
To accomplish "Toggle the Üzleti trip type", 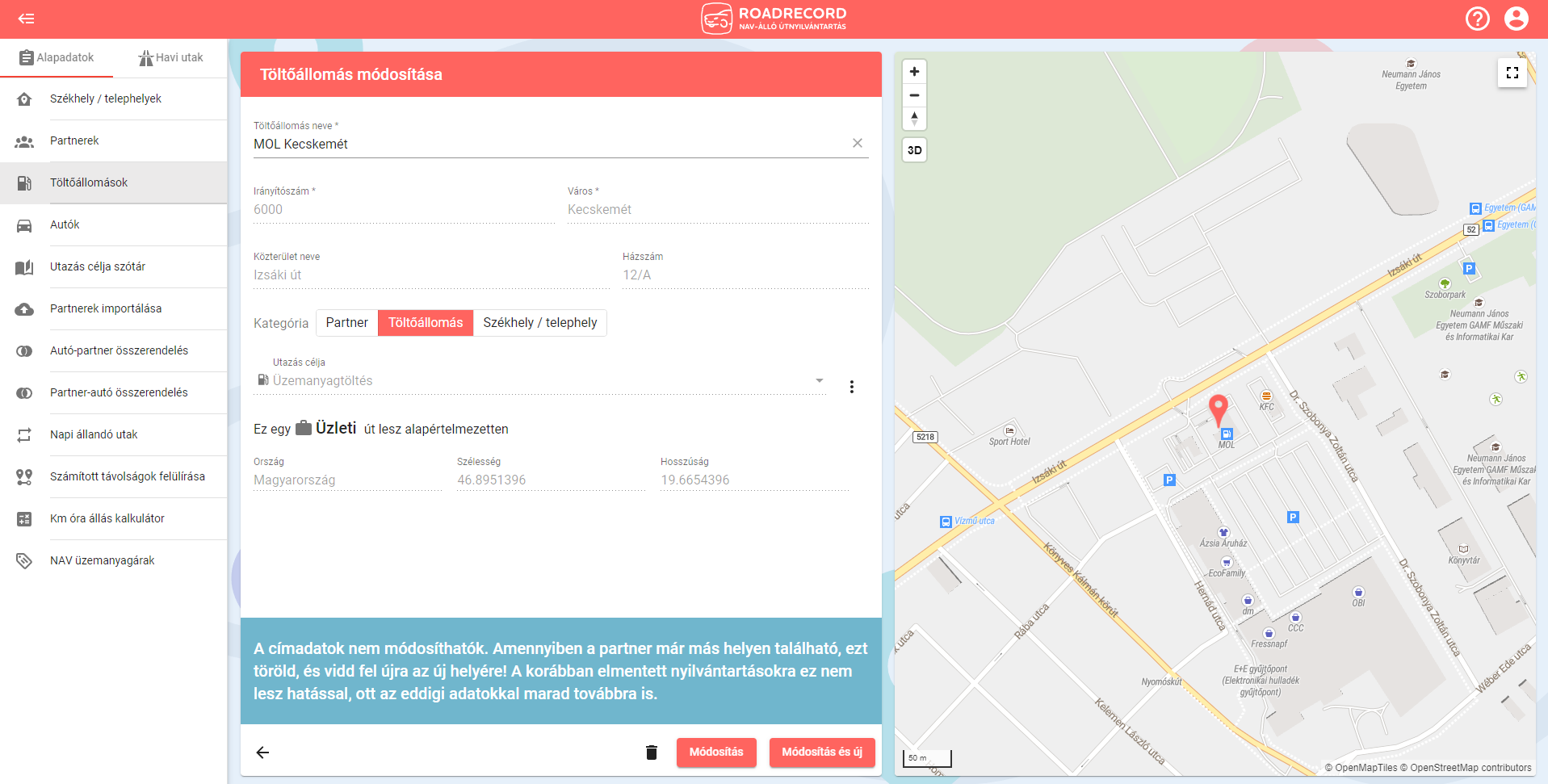I will (325, 428).
